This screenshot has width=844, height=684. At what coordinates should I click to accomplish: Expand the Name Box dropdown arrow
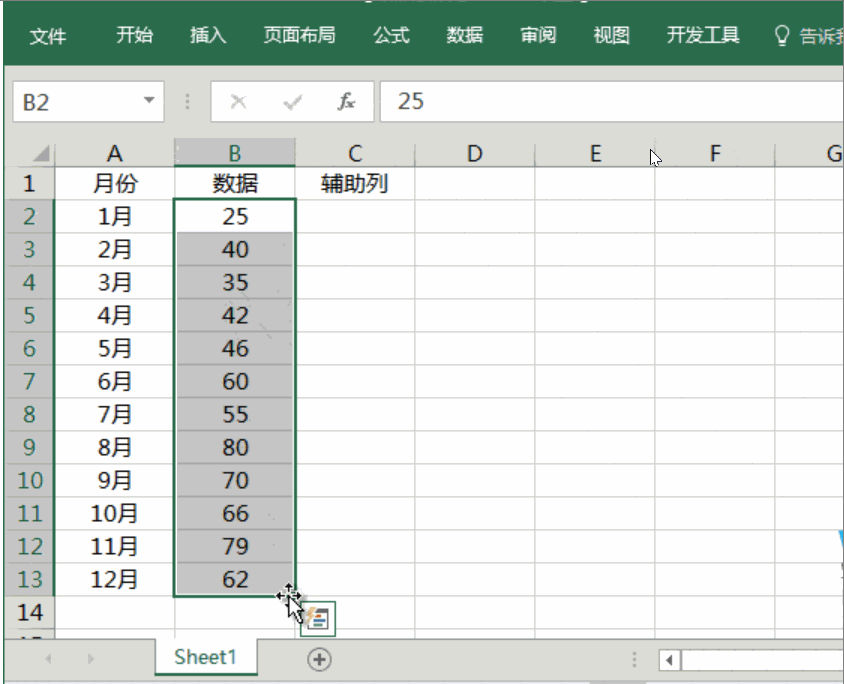coord(149,101)
